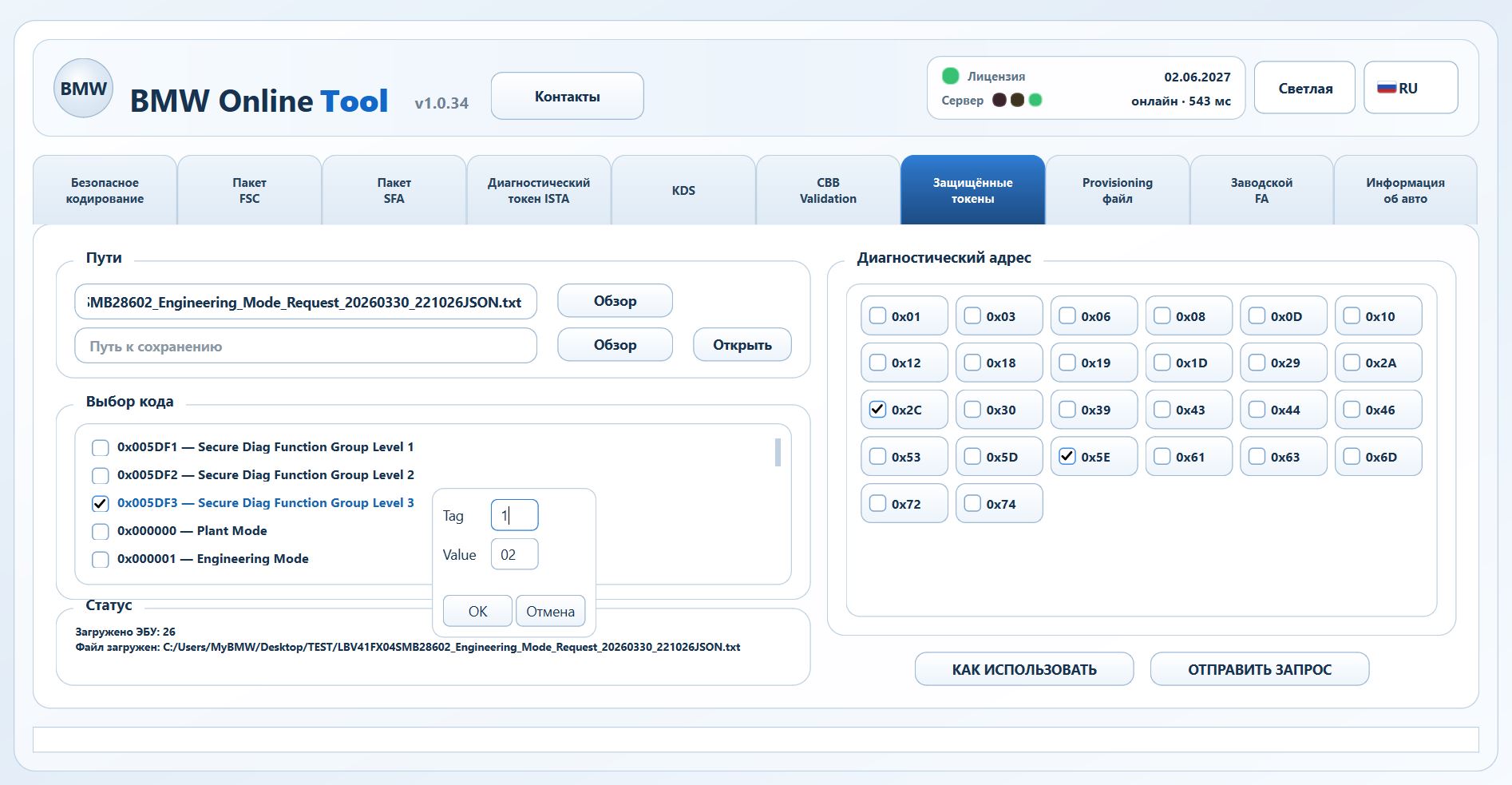
Task: Click the Value input field
Action: coord(514,554)
